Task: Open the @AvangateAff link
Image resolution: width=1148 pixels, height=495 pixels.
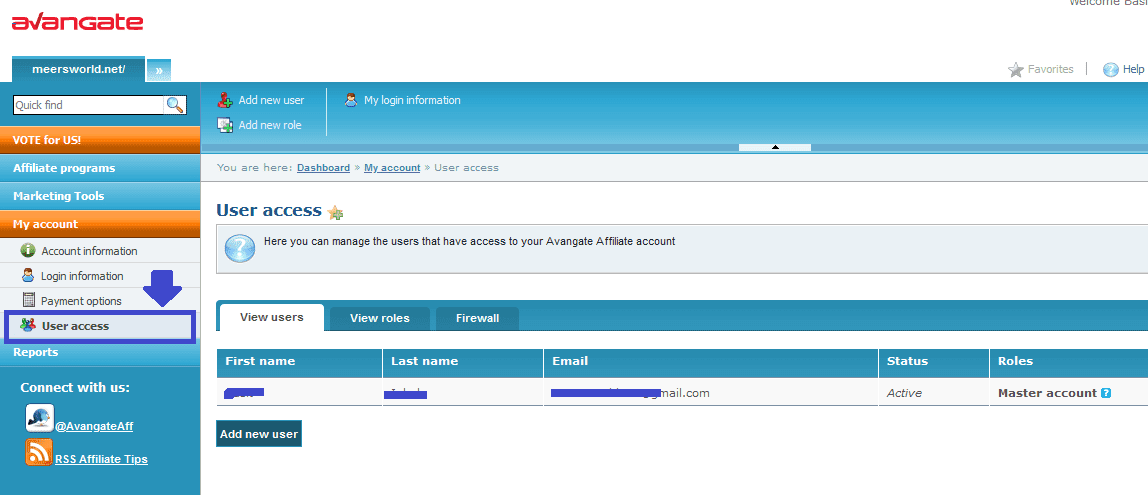Action: coord(94,426)
